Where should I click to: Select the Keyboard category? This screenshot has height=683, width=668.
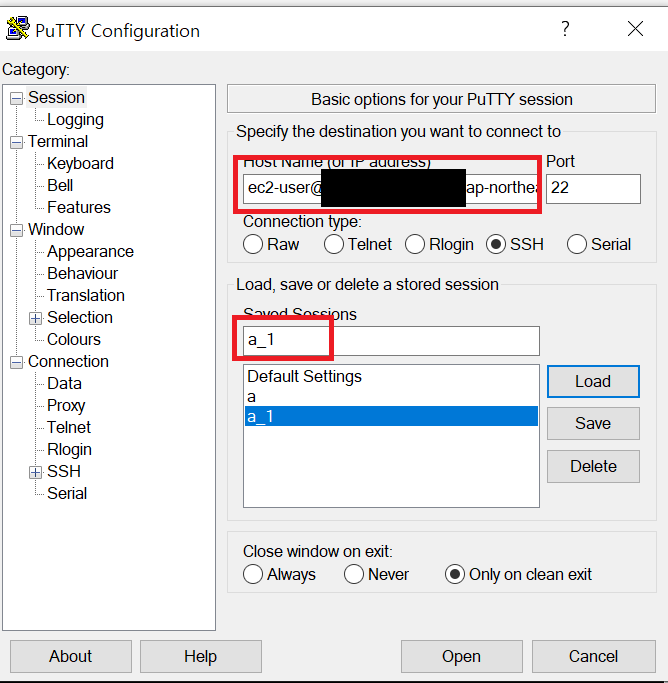pyautogui.click(x=80, y=164)
